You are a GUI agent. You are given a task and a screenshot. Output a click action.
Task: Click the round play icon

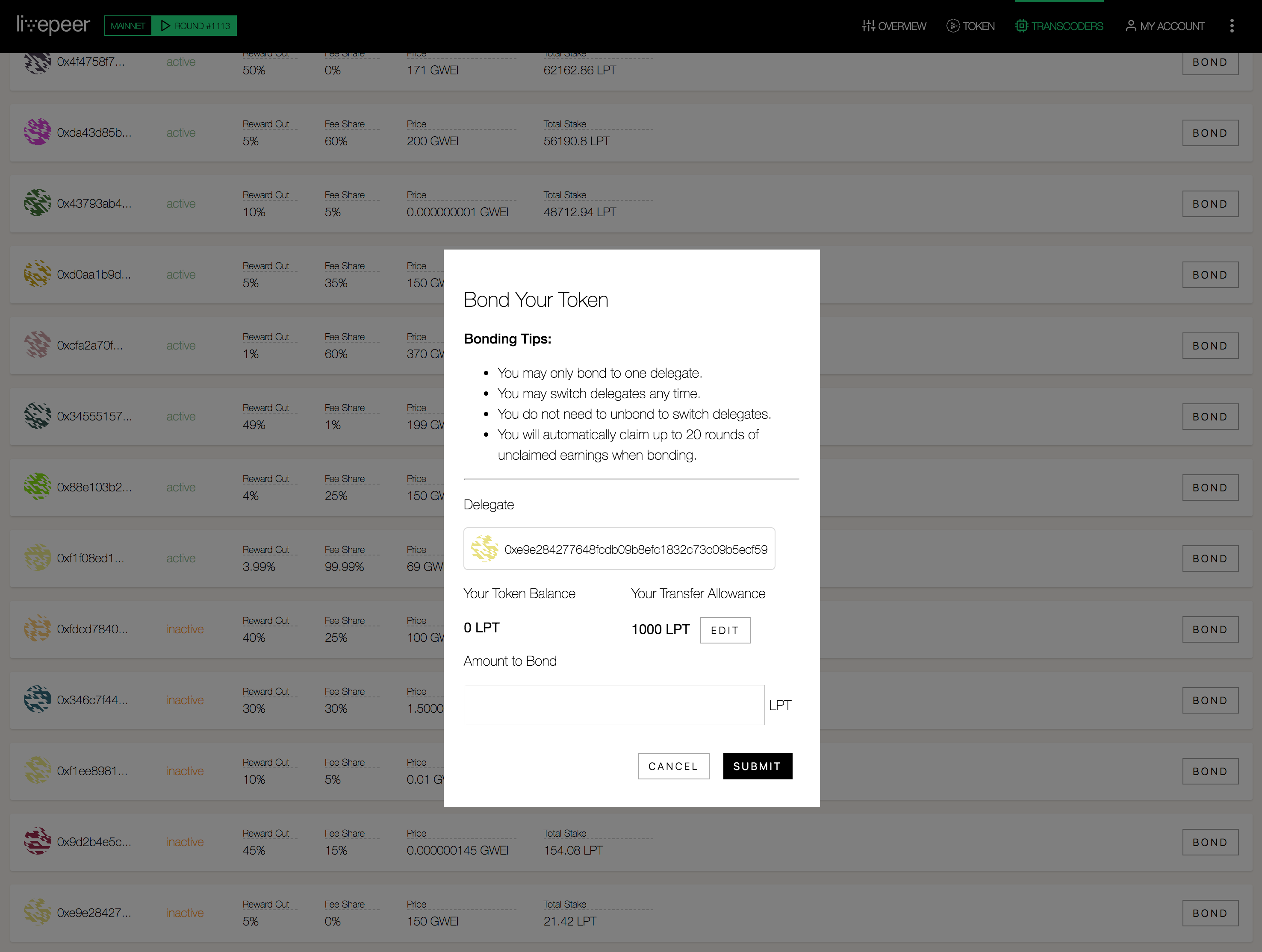point(165,26)
